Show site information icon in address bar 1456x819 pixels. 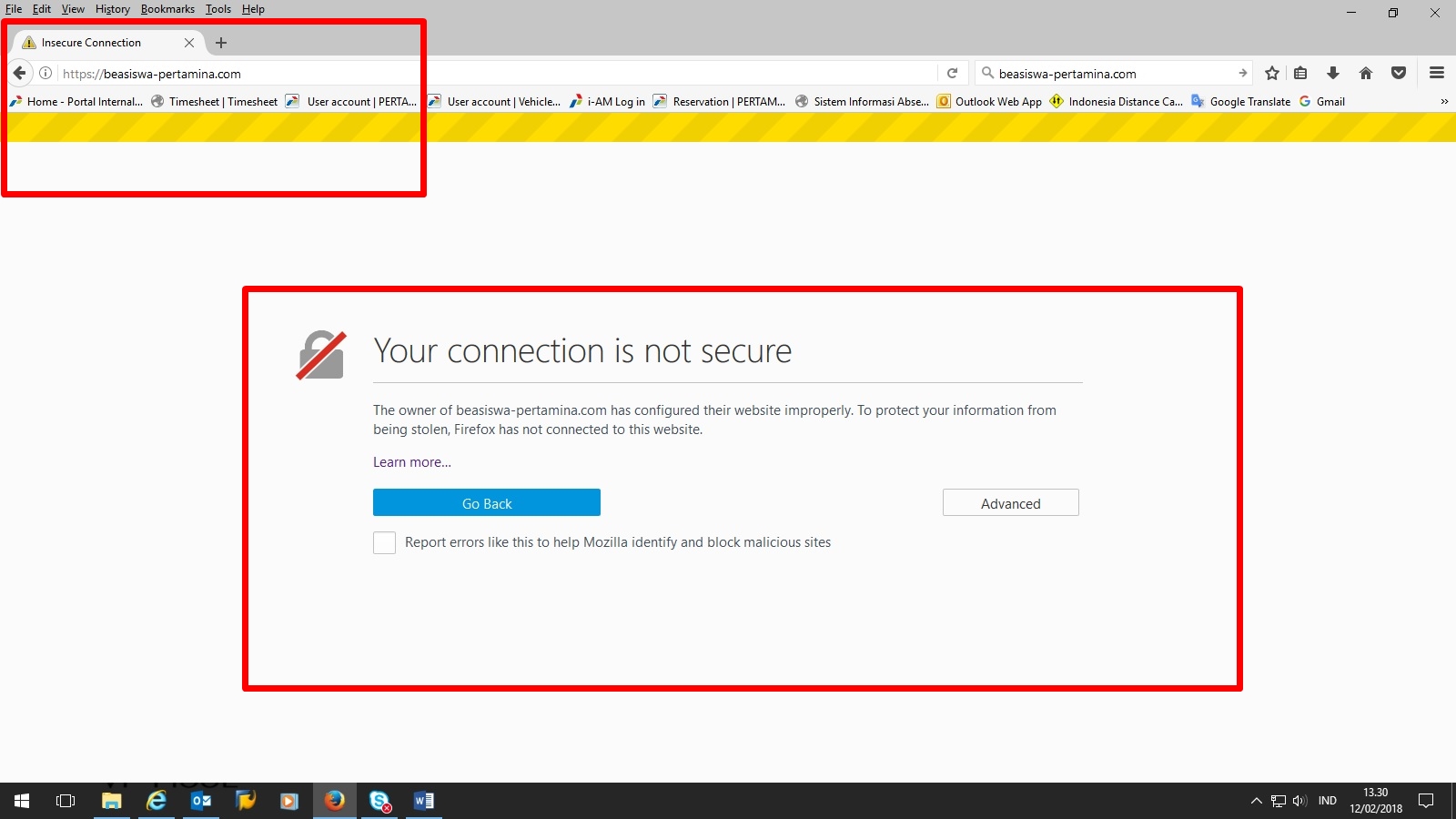tap(45, 74)
